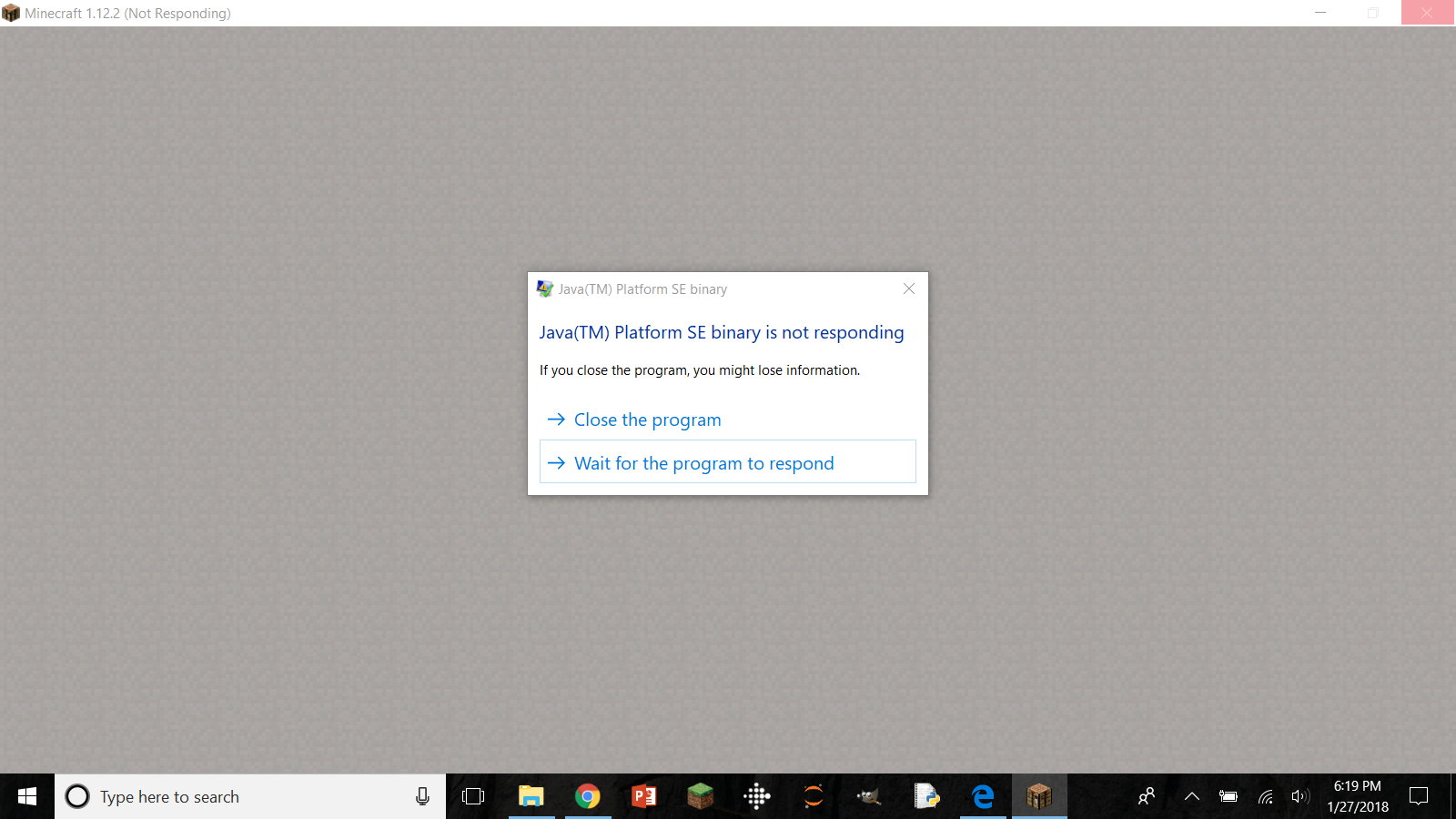
Task: Open the Minecraft grass block launcher icon
Action: (700, 796)
